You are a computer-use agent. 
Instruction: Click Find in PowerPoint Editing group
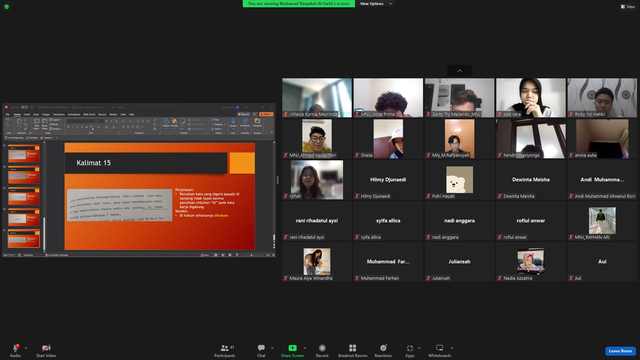[216, 120]
